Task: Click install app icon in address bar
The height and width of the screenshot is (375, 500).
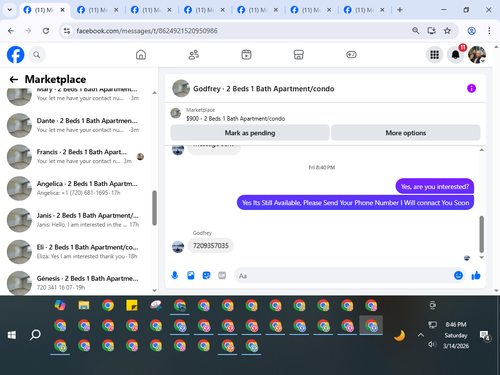Action: [x=432, y=31]
